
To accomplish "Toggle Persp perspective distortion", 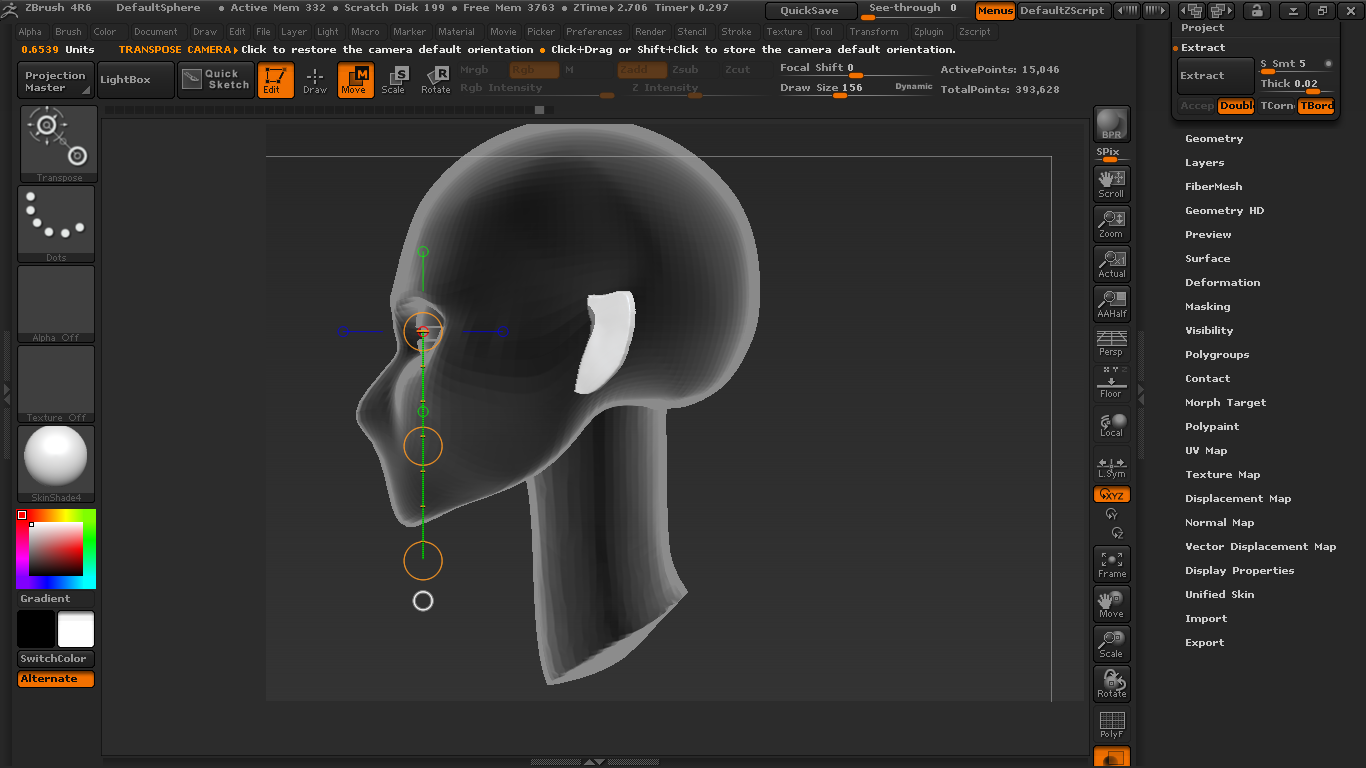I will pos(1111,343).
